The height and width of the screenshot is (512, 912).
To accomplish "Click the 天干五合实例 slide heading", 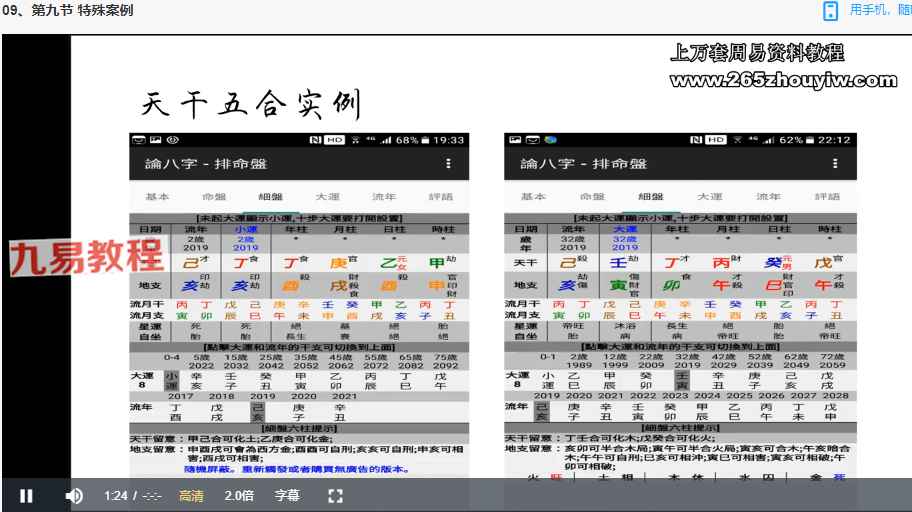I will (251, 105).
